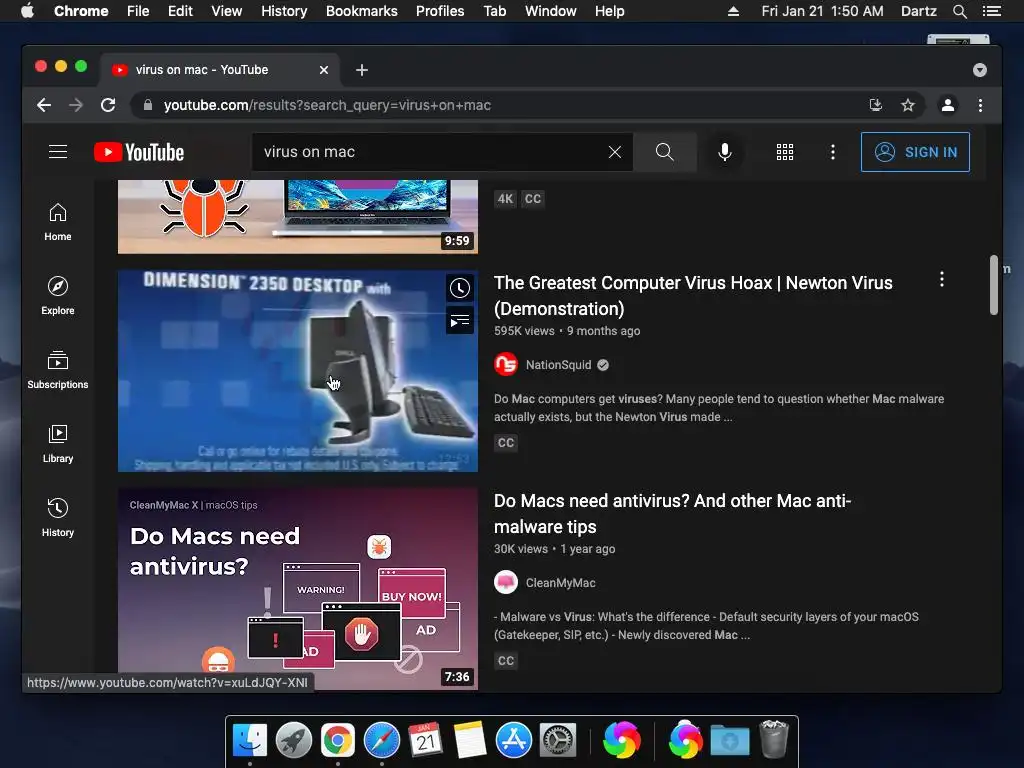
Task: Open Home in the sidebar
Action: click(x=57, y=222)
